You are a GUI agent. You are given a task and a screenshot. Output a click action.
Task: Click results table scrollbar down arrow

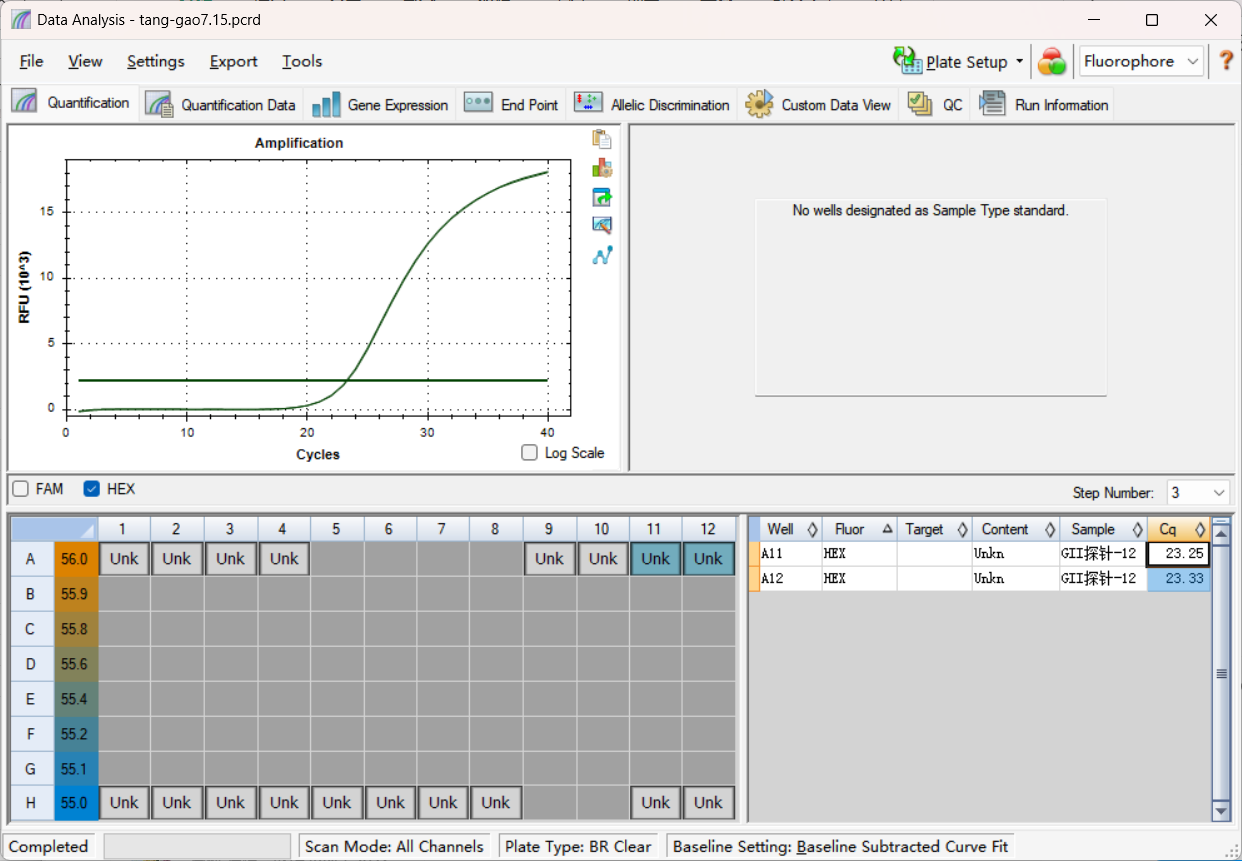[x=1221, y=810]
